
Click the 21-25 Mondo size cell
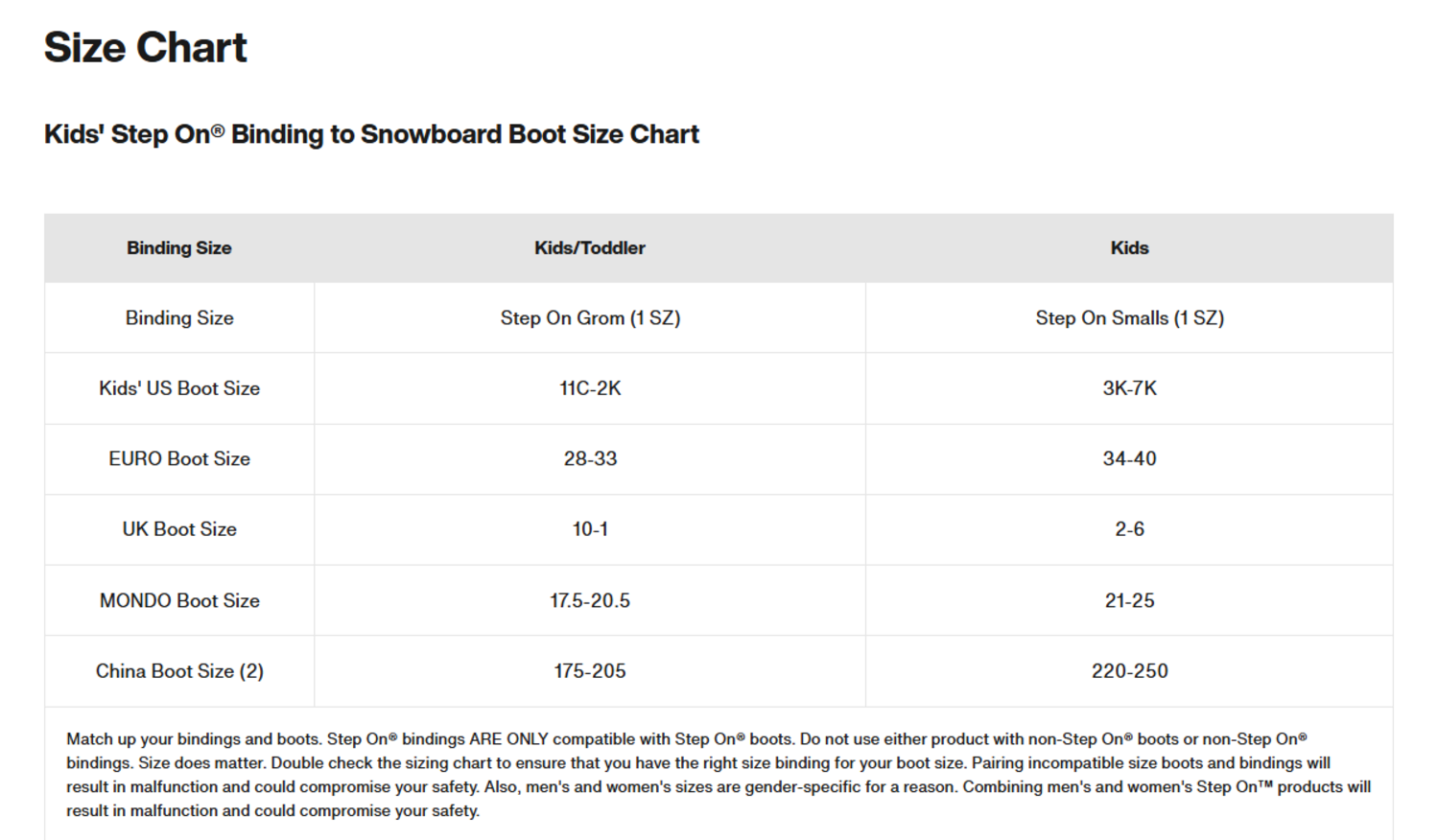click(x=1129, y=601)
